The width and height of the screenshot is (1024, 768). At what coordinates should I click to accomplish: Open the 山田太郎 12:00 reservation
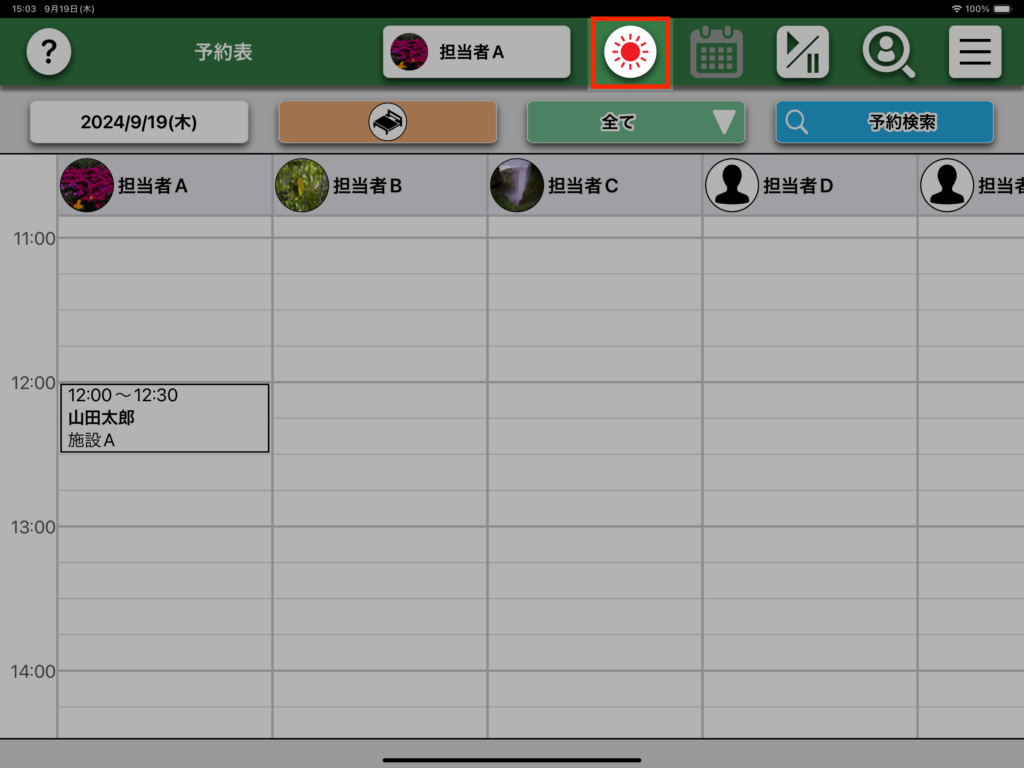164,417
